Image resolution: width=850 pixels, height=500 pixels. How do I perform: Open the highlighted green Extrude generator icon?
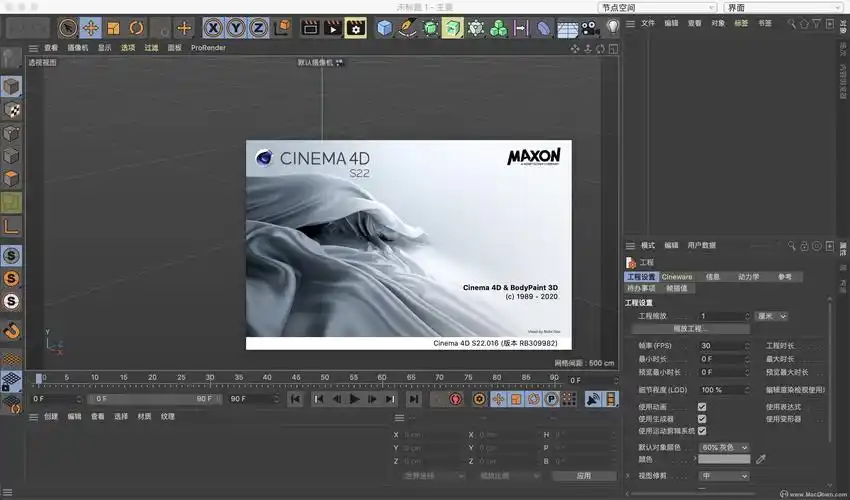[x=453, y=28]
